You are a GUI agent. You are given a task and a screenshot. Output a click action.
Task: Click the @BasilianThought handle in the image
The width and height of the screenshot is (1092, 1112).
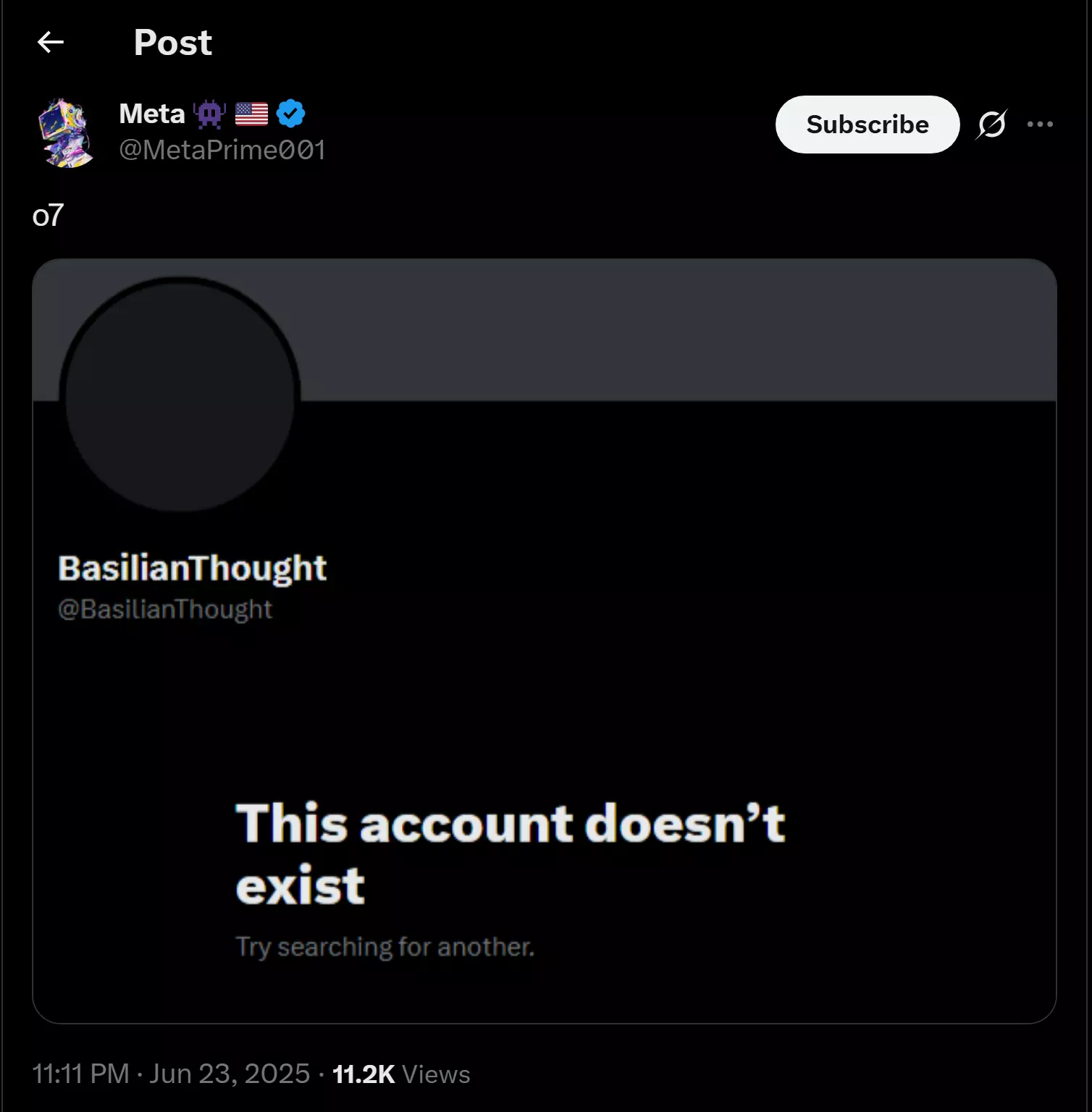point(165,610)
